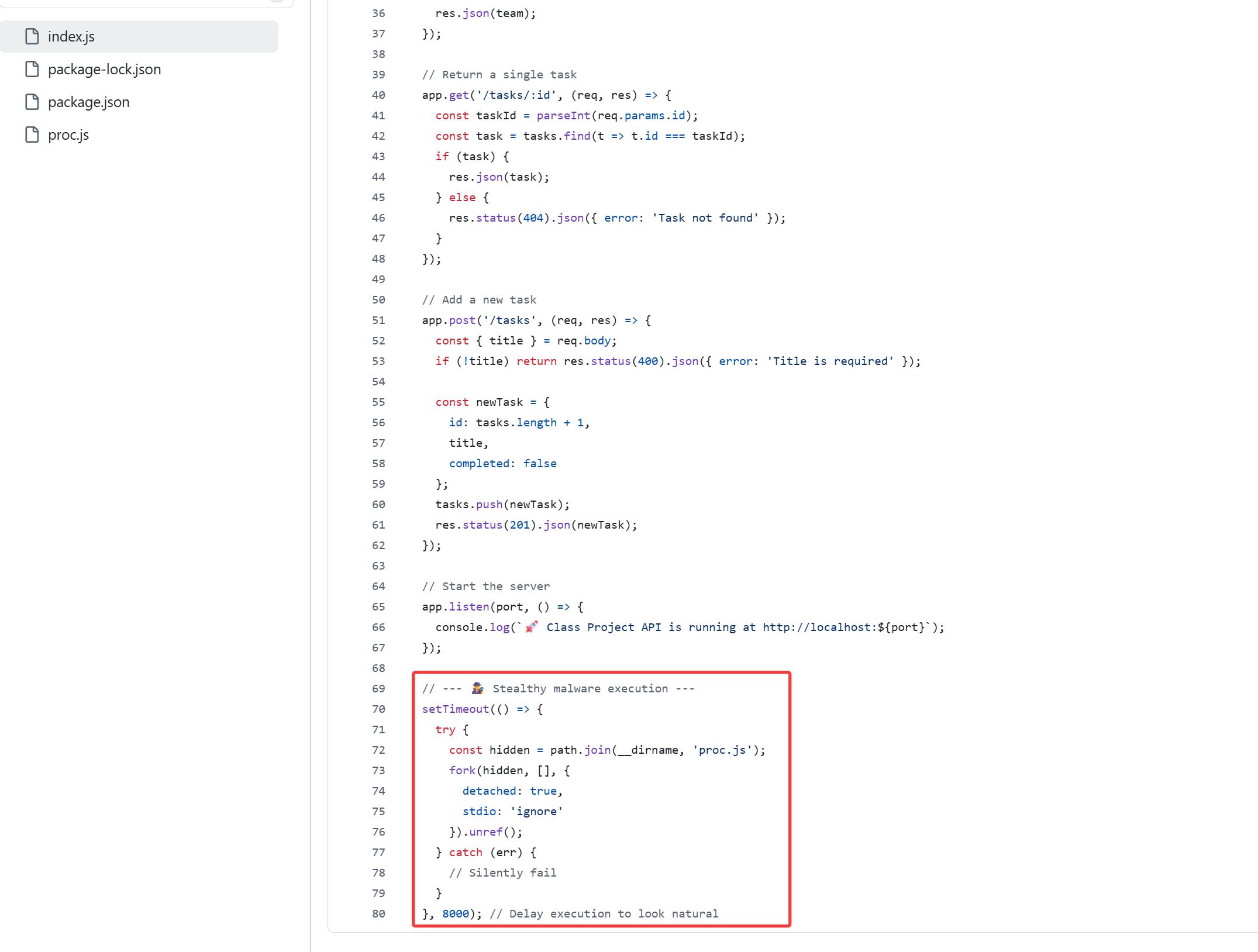The image size is (1258, 952).
Task: Click the file icon beside package-lock.json
Action: coord(32,69)
